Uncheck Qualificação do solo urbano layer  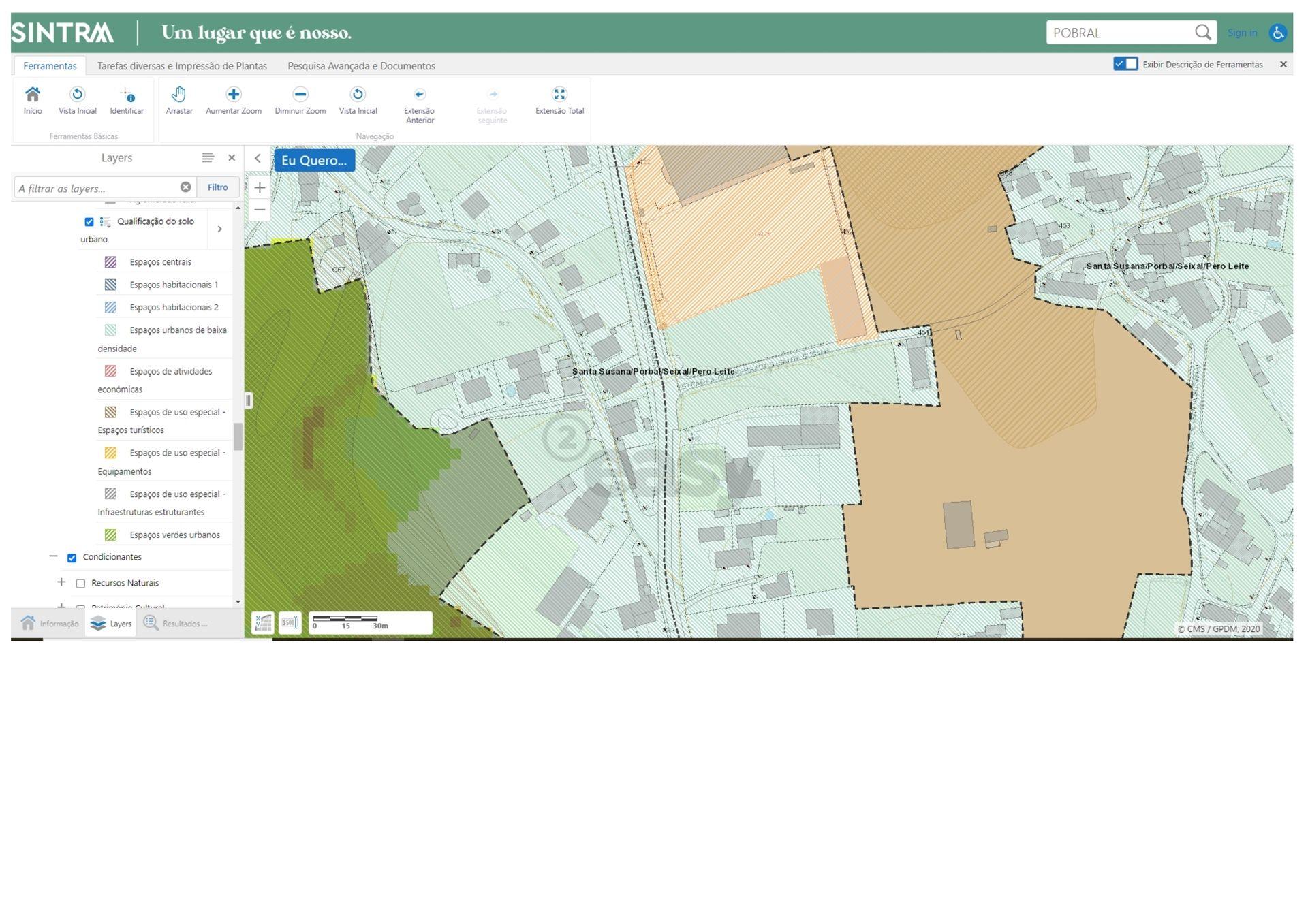[x=89, y=222]
